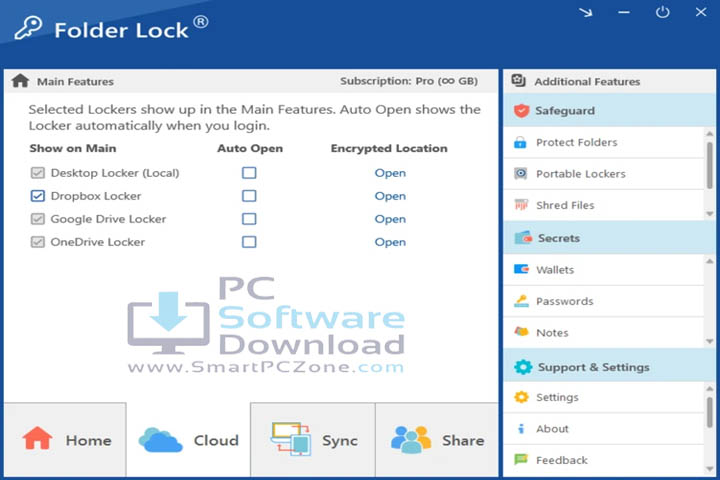Image resolution: width=720 pixels, height=480 pixels.
Task: Open Portable Lockers menu entry
Action: coord(604,174)
